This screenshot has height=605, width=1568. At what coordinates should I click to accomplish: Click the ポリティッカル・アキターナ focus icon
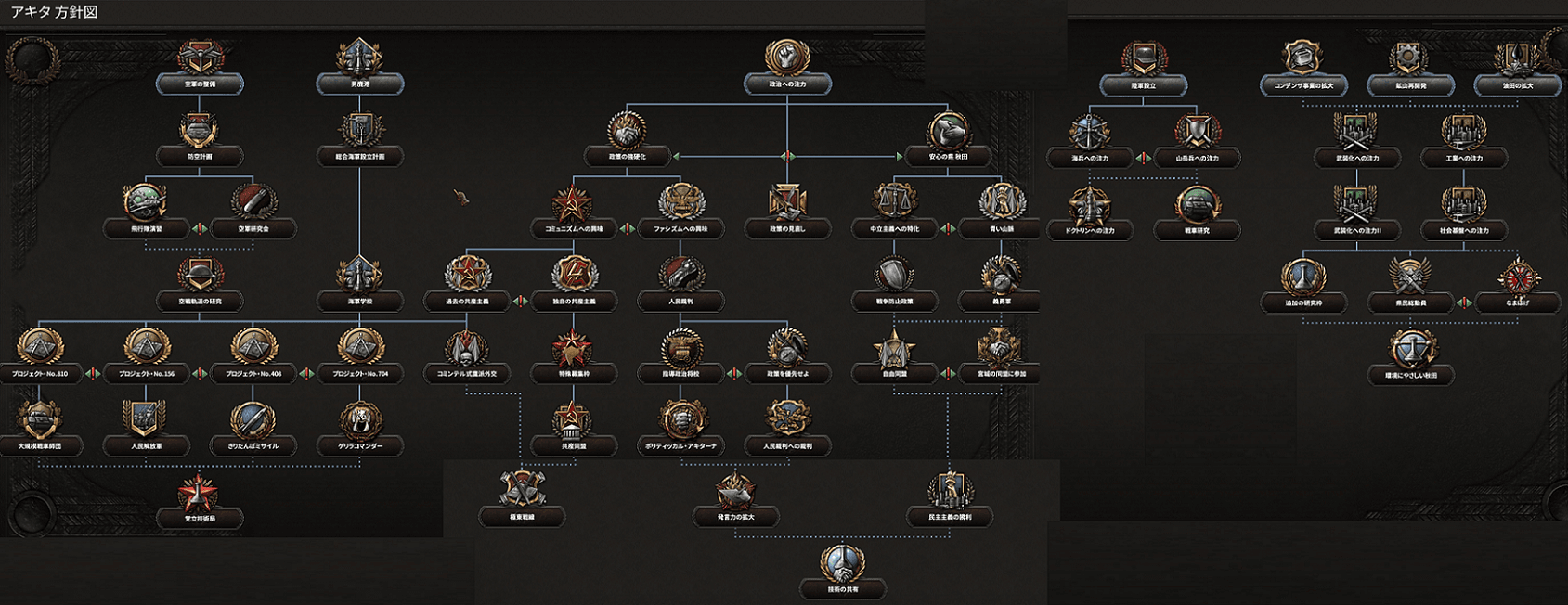pyautogui.click(x=680, y=420)
